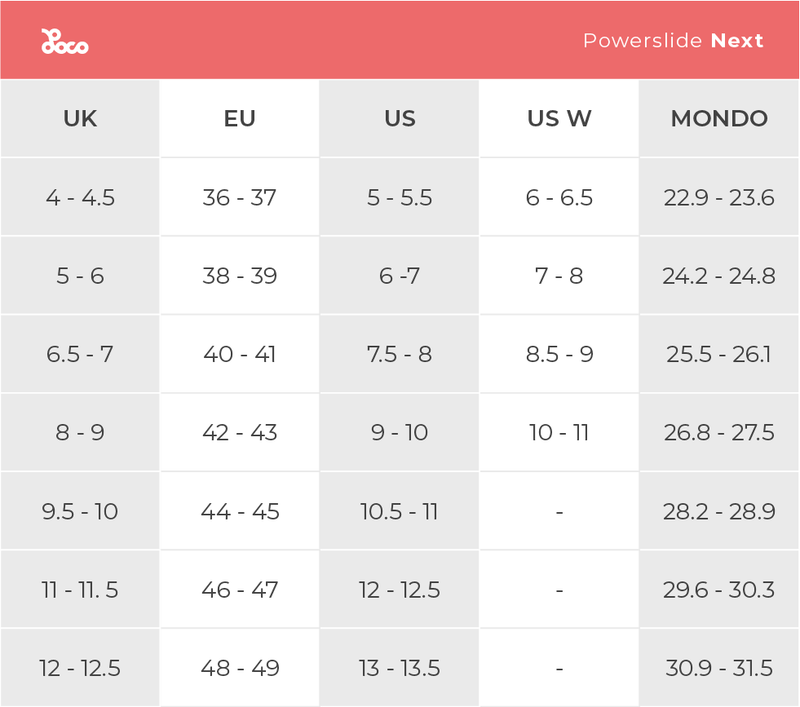Click the UK 12 - 12.5 cell

[80, 668]
